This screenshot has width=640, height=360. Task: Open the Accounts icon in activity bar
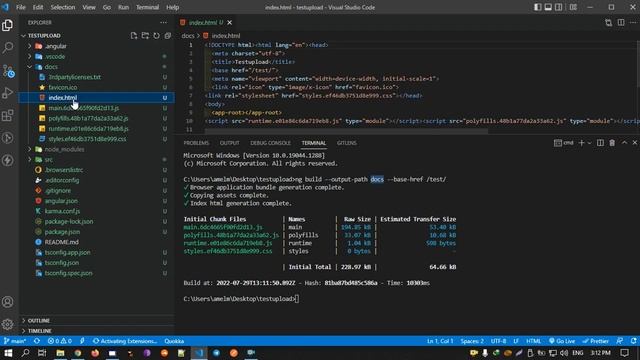tap(8, 302)
